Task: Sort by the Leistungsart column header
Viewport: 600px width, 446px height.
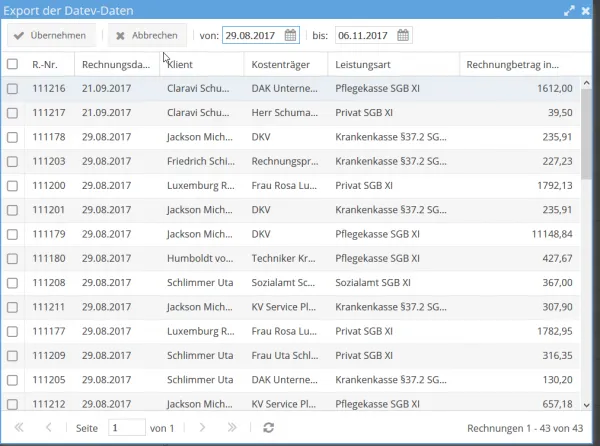Action: (x=394, y=64)
